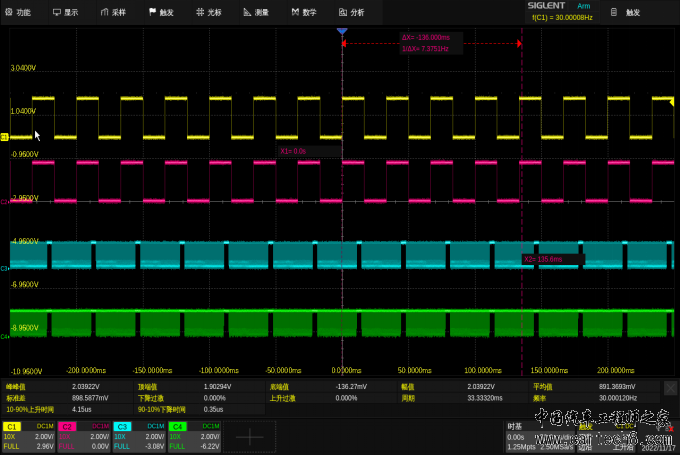Click the 触发 button at the top right

click(626, 13)
